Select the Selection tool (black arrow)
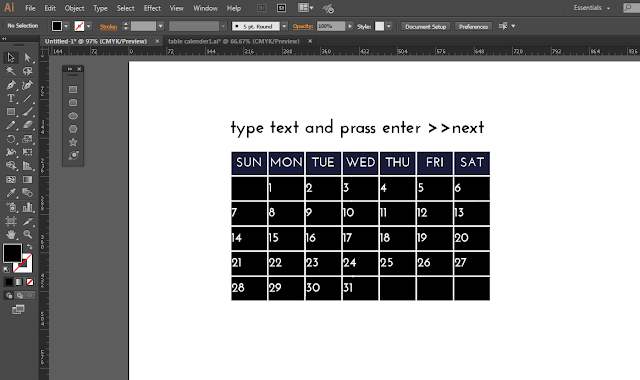The height and width of the screenshot is (380, 640). [11, 58]
